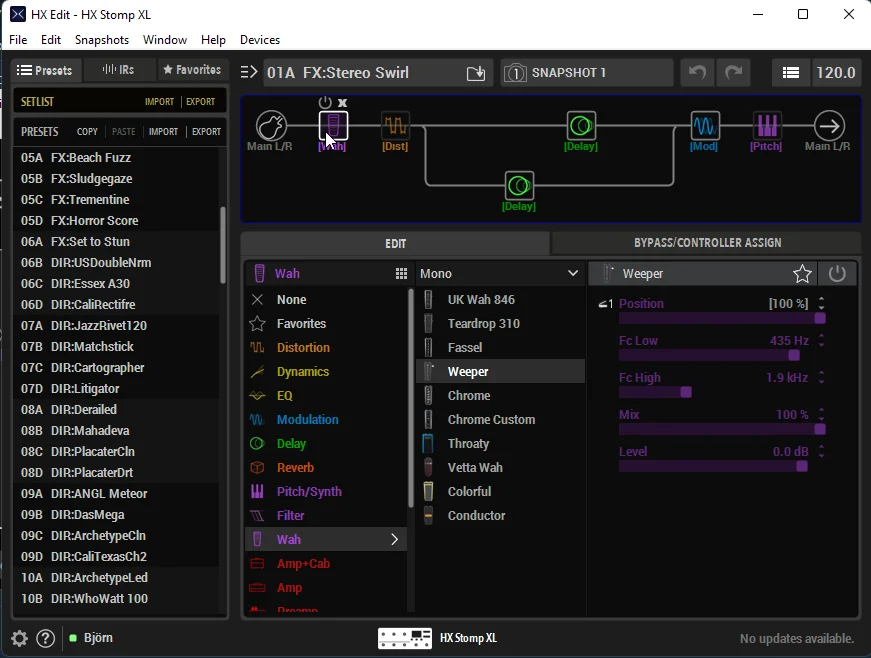This screenshot has width=871, height=658.
Task: Step the Position value arrows
Action: (x=822, y=303)
